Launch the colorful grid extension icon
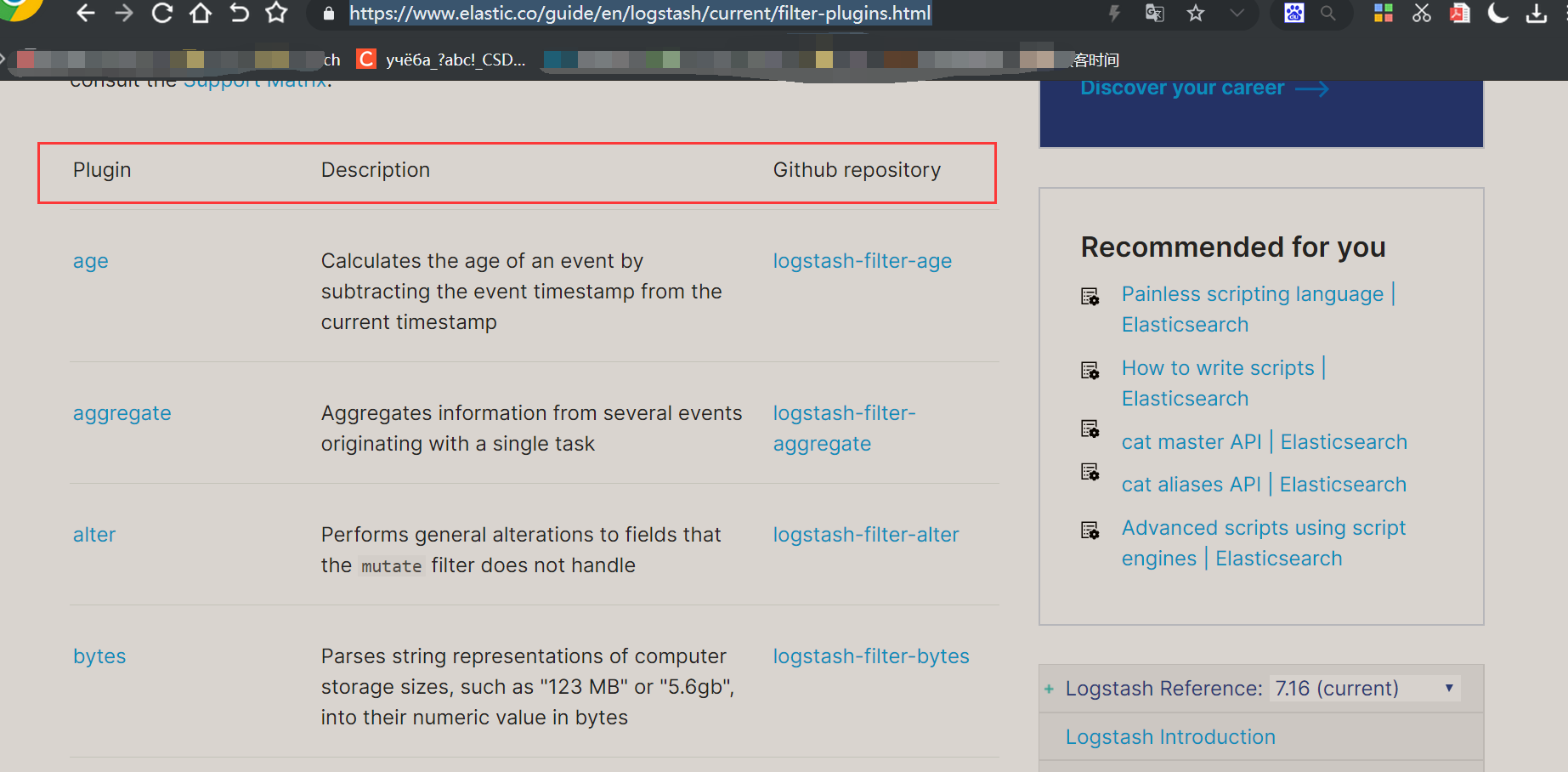The width and height of the screenshot is (1568, 772). (1382, 14)
